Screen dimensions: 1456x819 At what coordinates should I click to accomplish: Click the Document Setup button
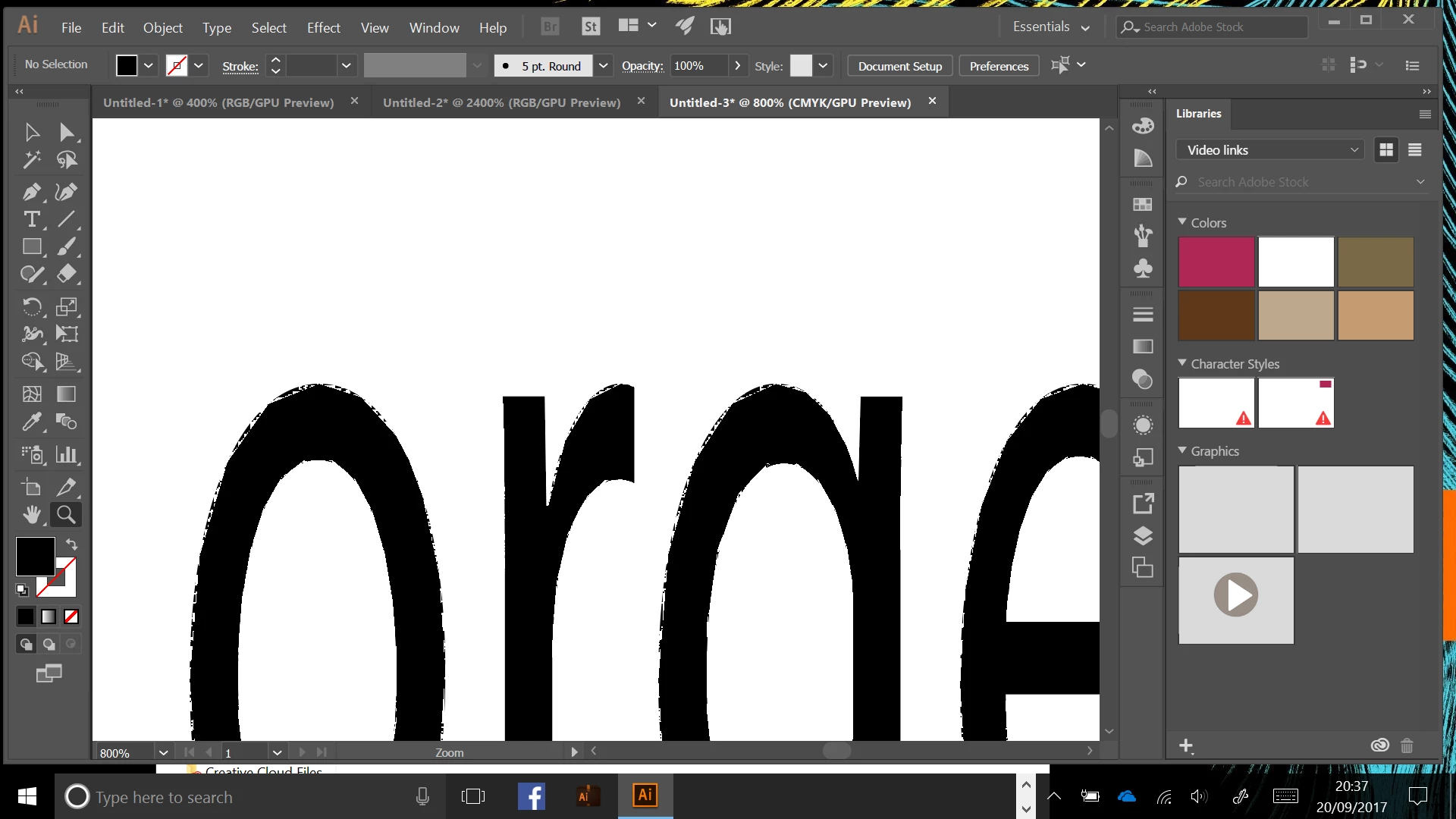pos(899,66)
